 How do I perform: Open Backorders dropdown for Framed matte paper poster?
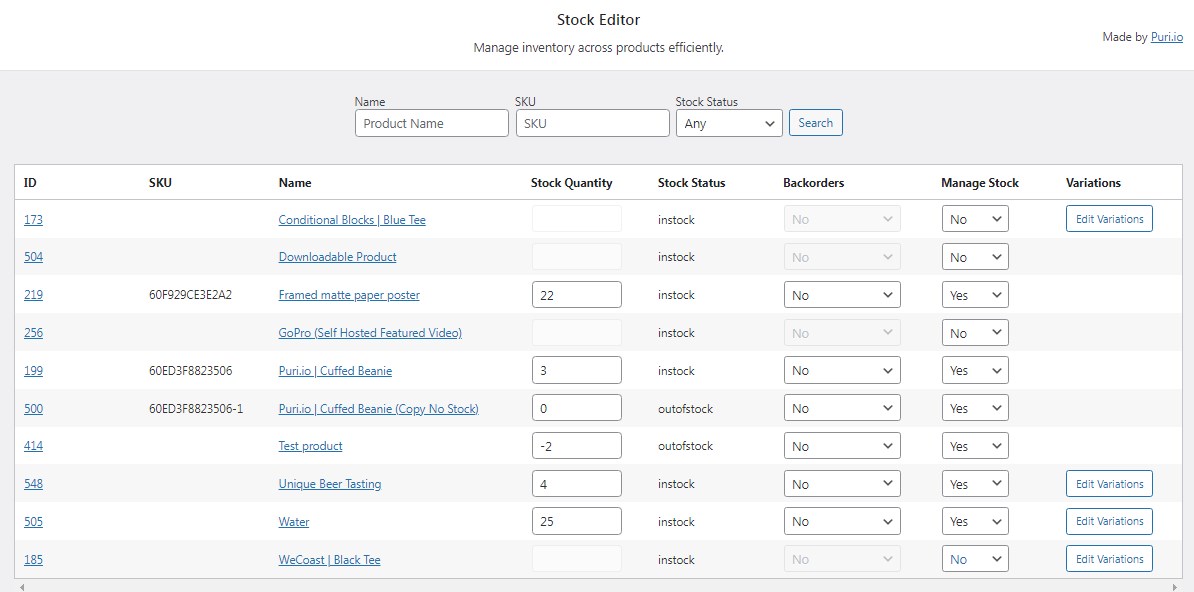pyautogui.click(x=842, y=295)
